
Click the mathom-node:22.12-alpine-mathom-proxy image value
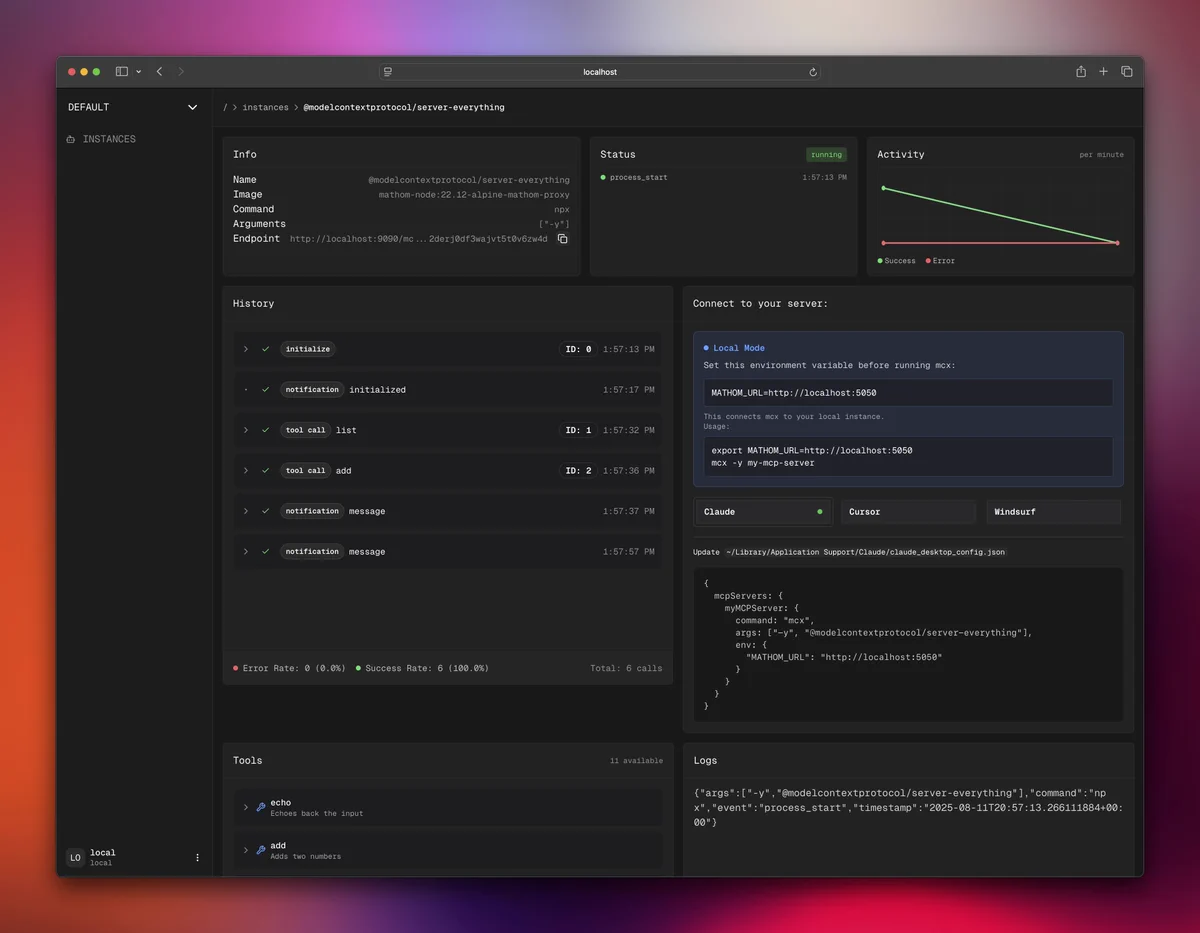point(474,195)
